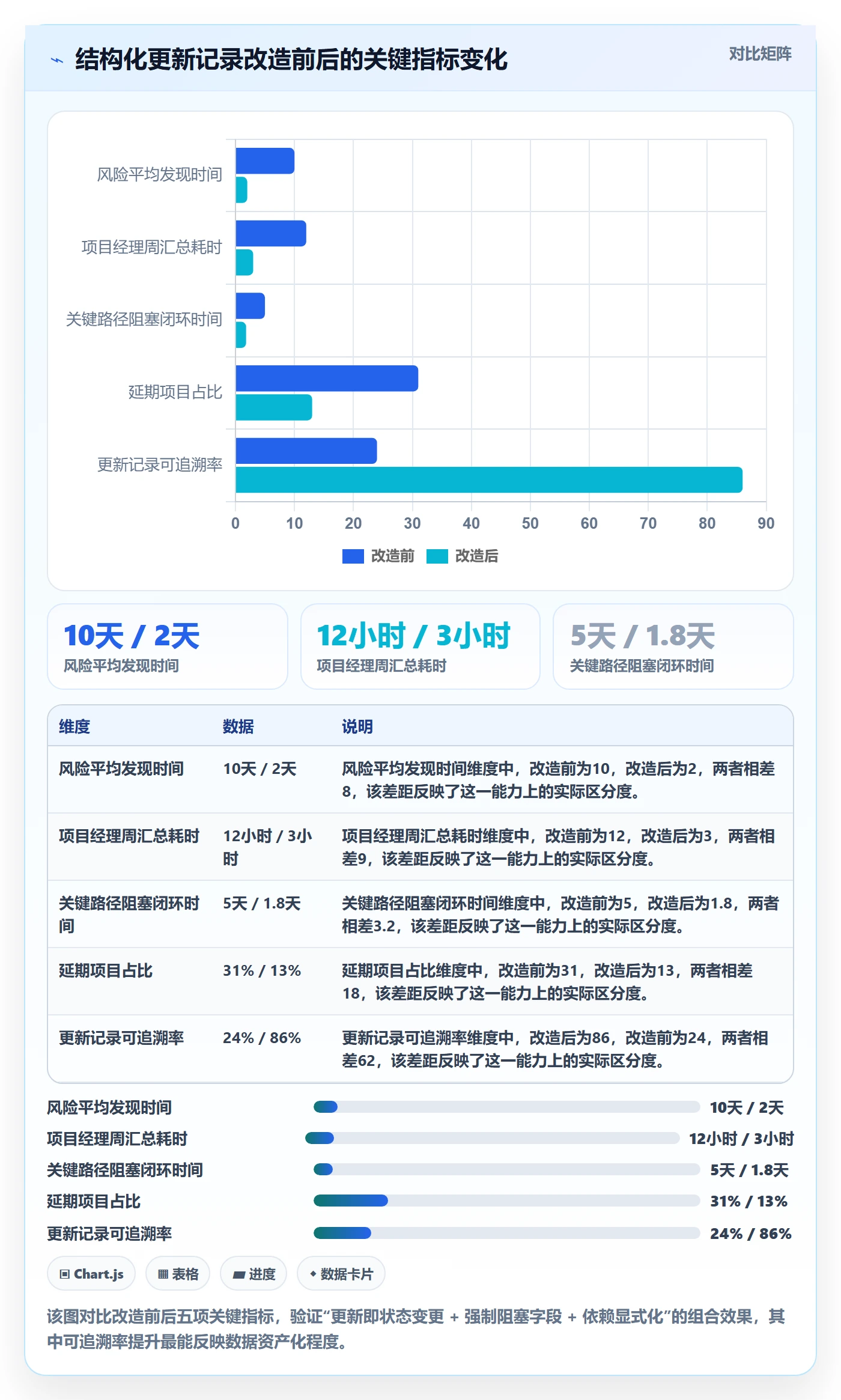
Task: Select the 表格 tag chip
Action: tap(178, 1274)
